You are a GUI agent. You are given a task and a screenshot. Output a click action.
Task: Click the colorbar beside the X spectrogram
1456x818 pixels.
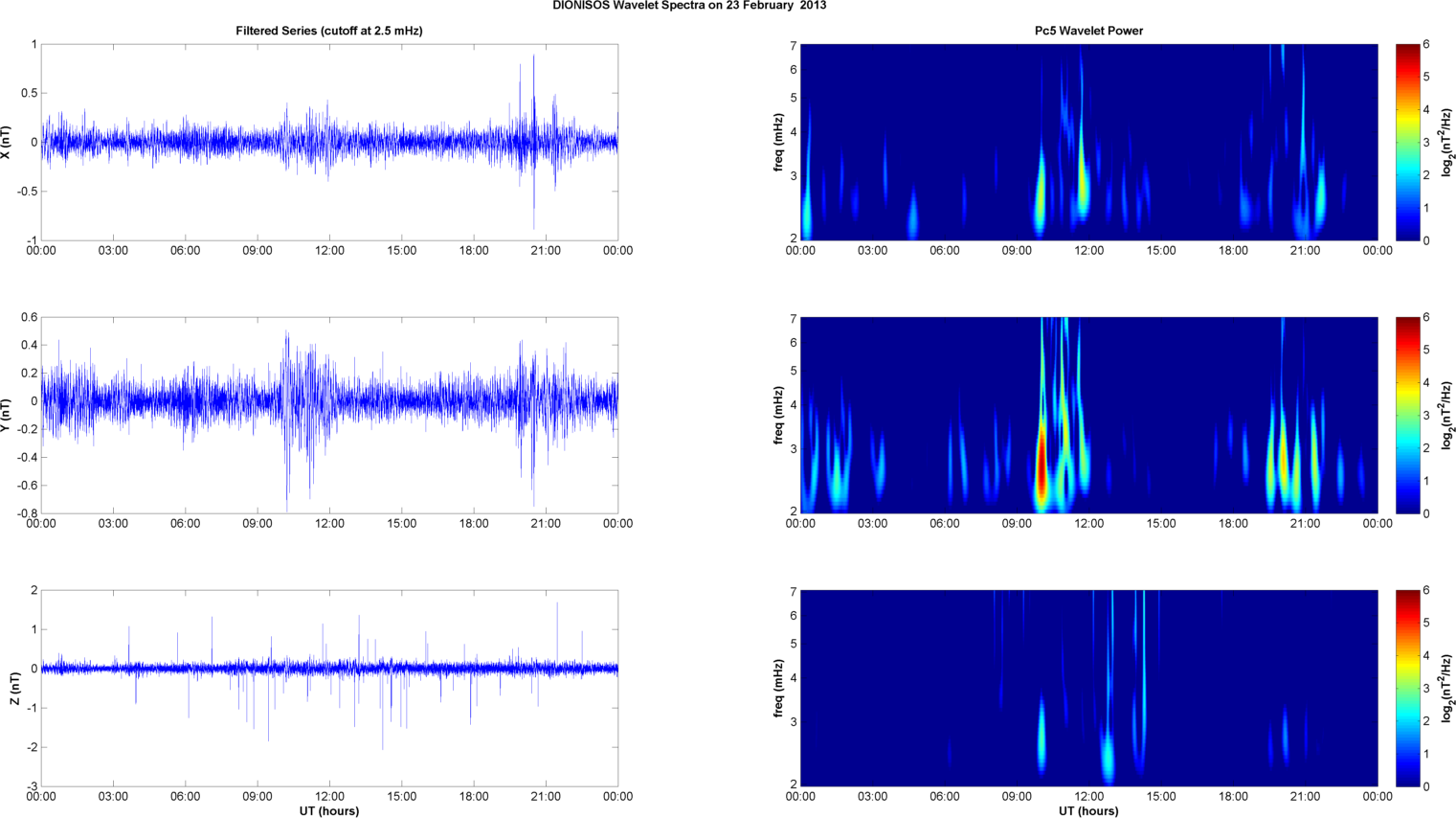1407,142
